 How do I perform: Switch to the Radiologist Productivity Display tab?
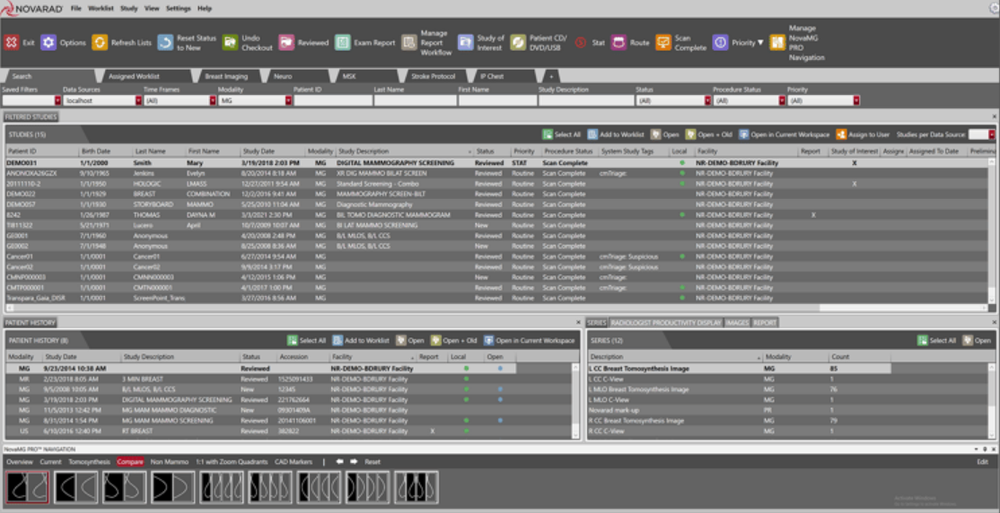click(x=666, y=323)
